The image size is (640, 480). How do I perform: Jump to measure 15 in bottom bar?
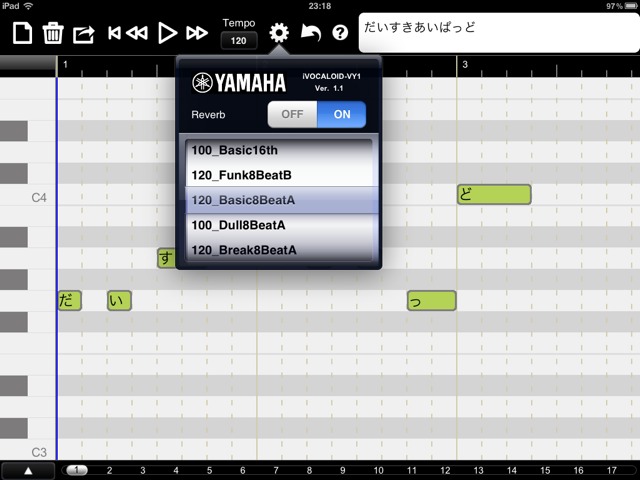click(545, 470)
